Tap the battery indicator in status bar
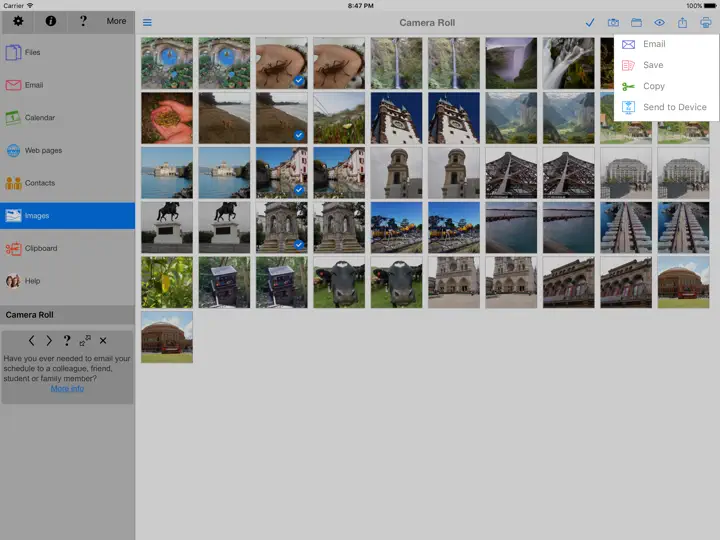Screen dimensions: 720x540 pos(709,6)
